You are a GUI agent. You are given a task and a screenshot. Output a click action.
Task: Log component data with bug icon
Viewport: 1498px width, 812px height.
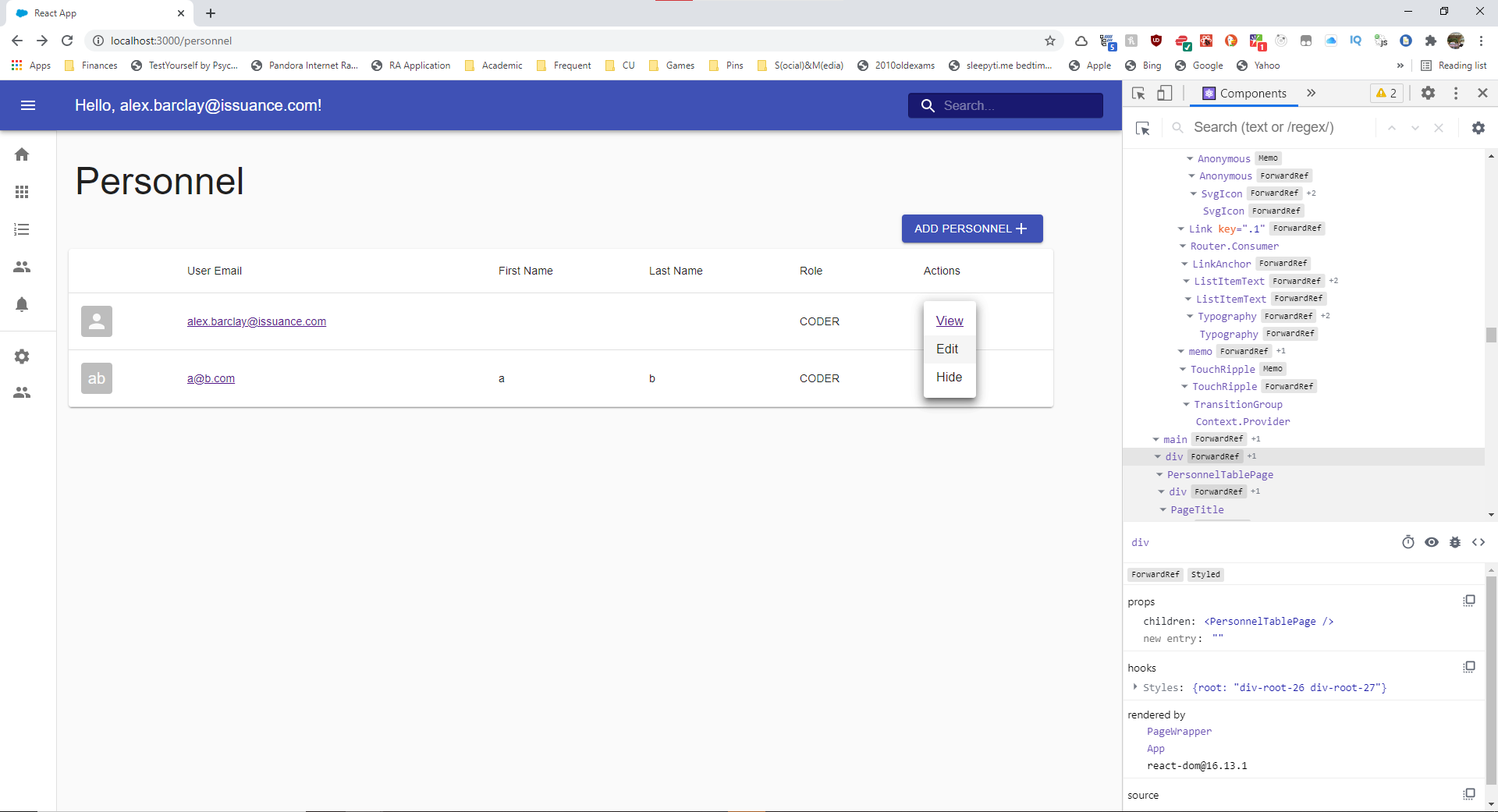click(x=1455, y=542)
